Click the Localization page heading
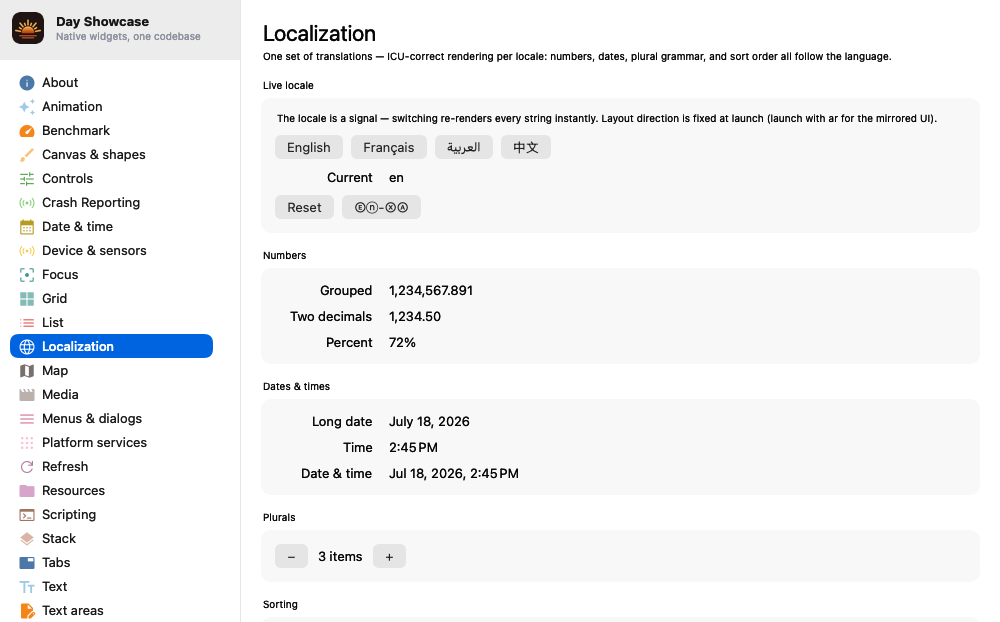 coord(319,33)
